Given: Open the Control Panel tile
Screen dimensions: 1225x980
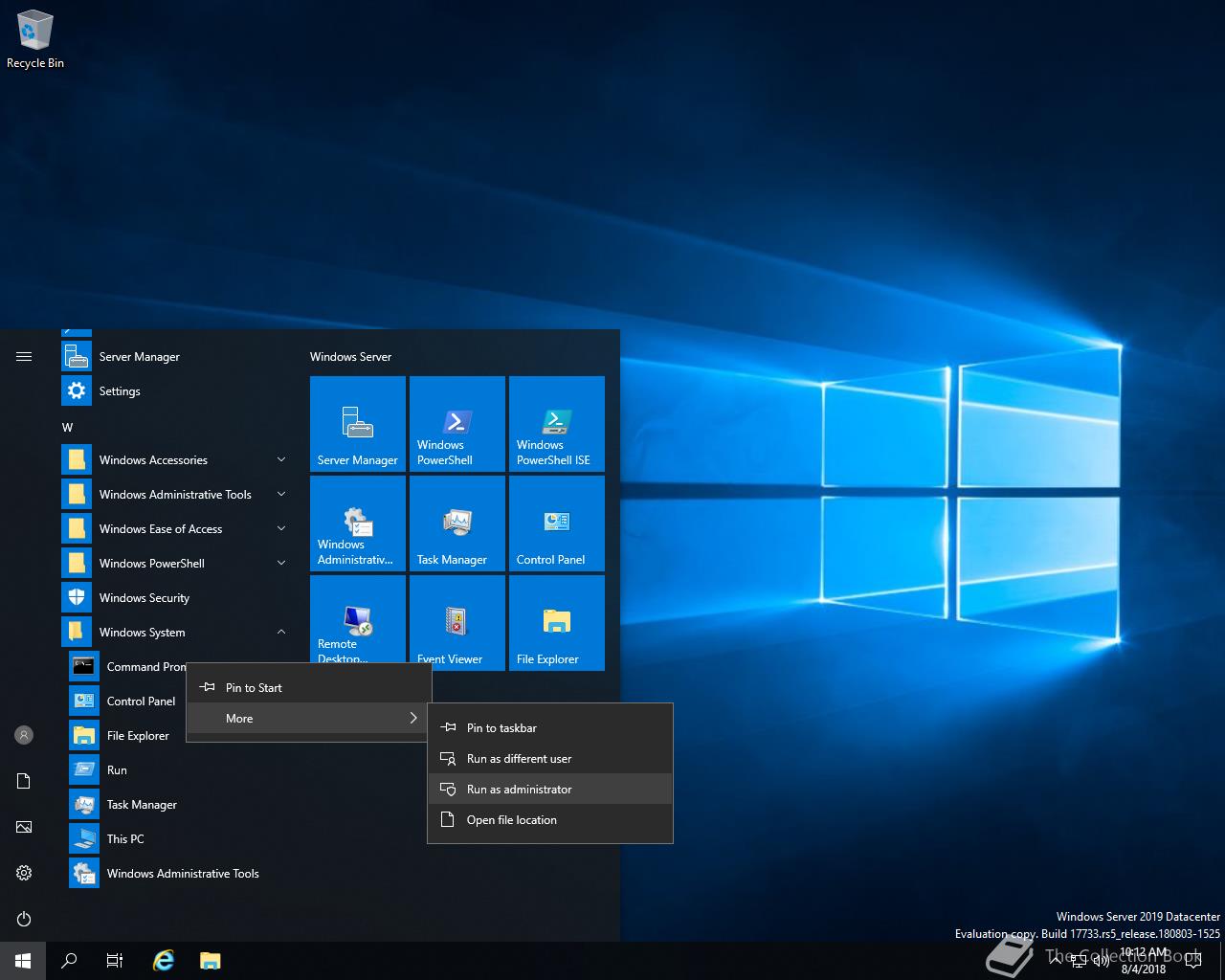Looking at the screenshot, I should 557,523.
